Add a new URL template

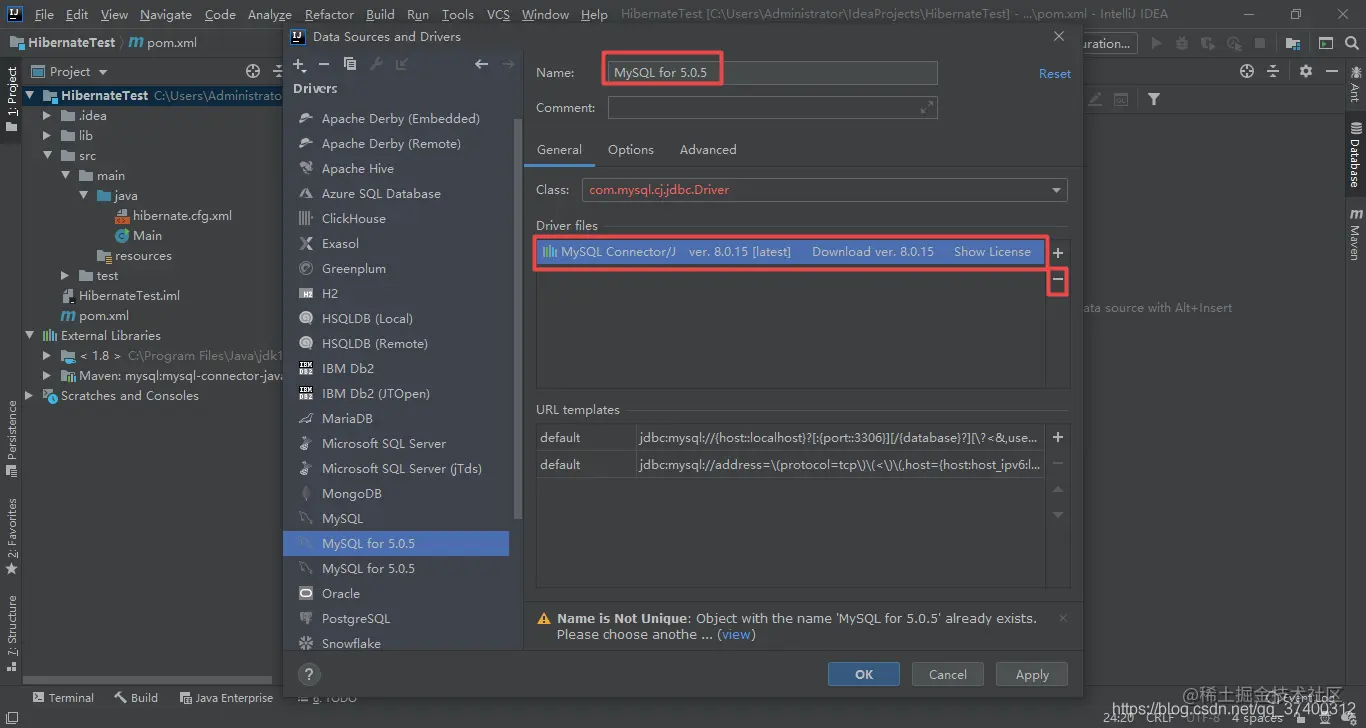[1058, 437]
